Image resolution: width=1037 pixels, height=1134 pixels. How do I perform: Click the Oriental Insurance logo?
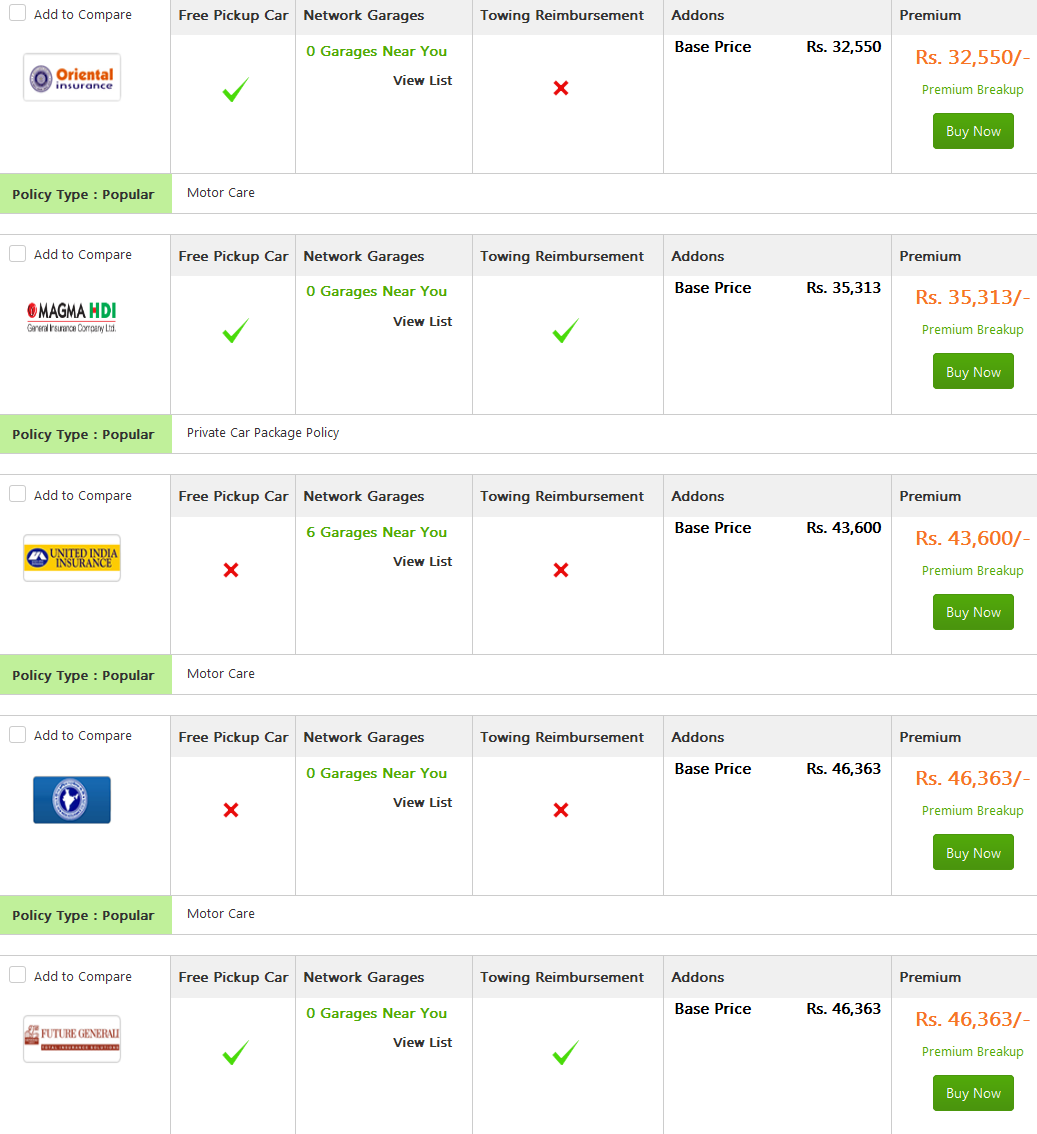72,77
